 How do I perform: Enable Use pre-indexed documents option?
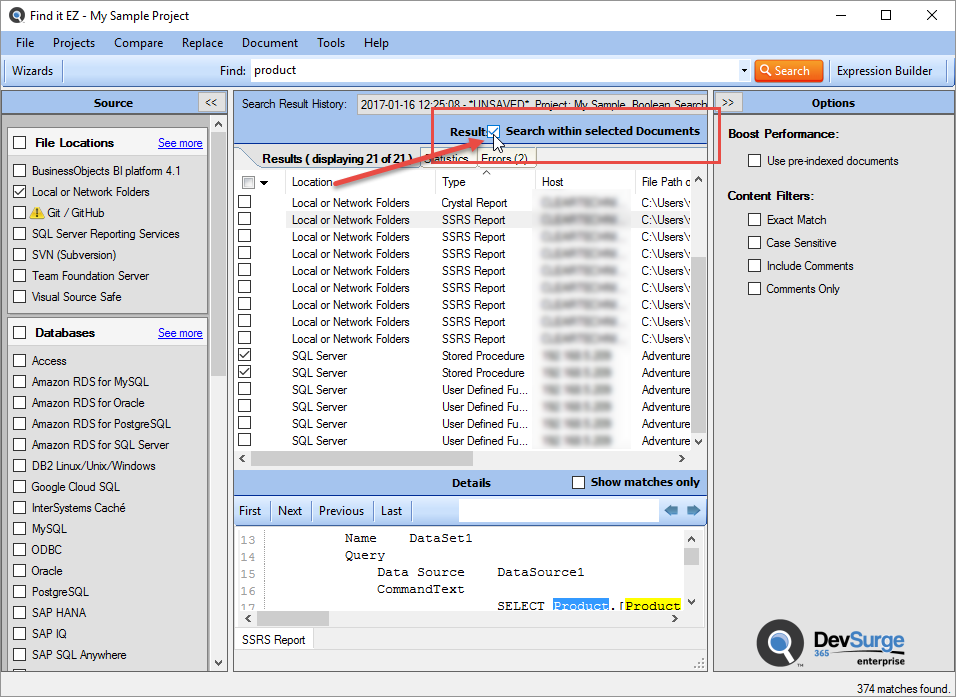(755, 160)
